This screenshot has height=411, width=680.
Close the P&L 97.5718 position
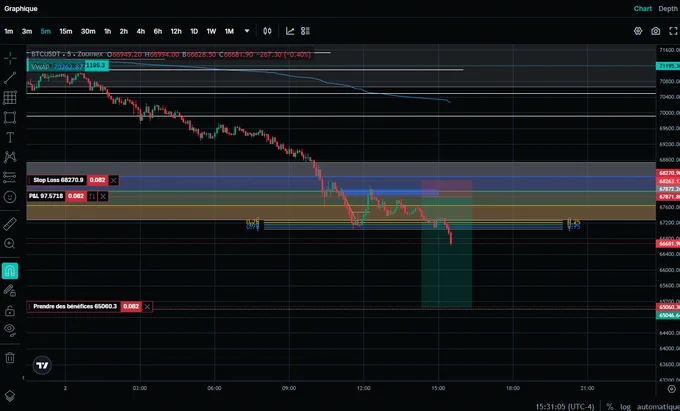click(x=103, y=196)
